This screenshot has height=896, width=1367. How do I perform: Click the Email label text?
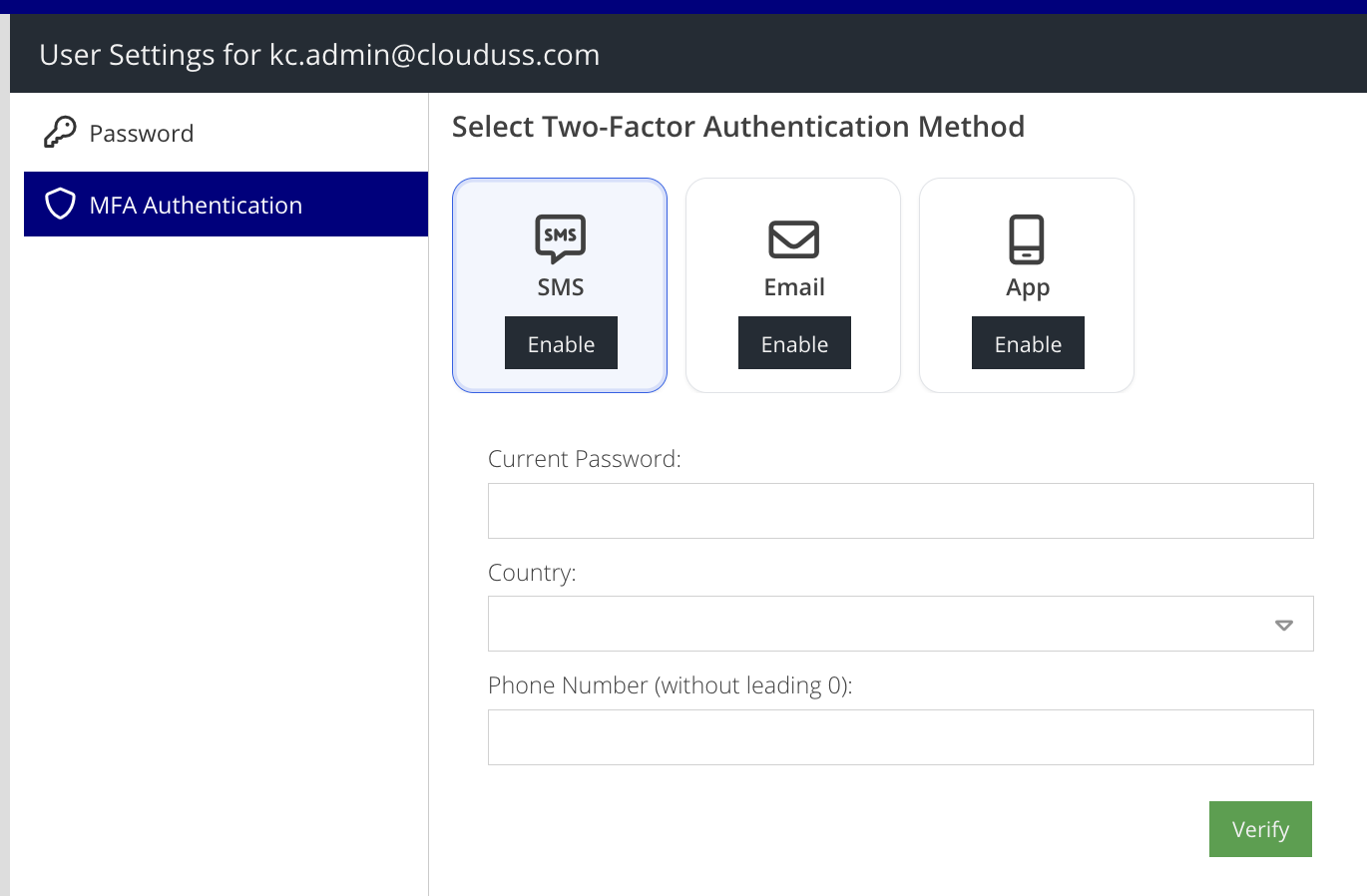pyautogui.click(x=794, y=287)
